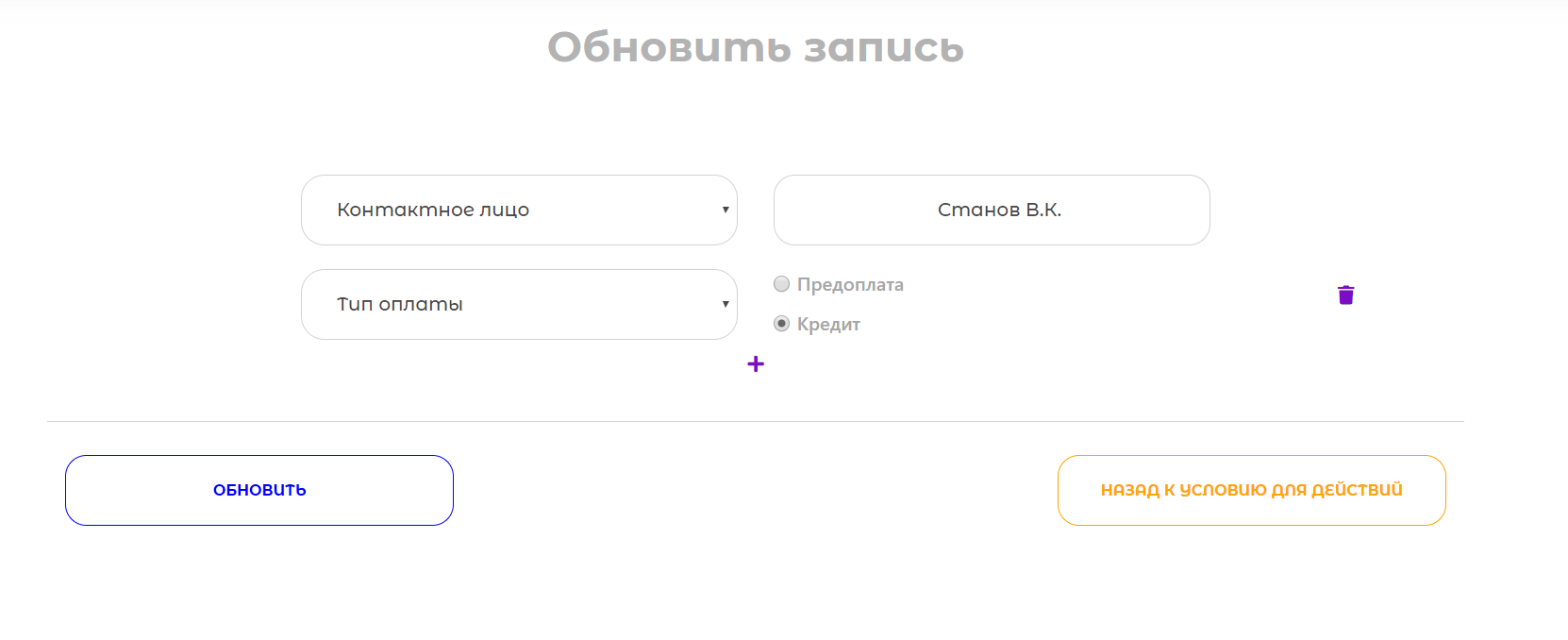Click the Кредит option label text

(828, 324)
